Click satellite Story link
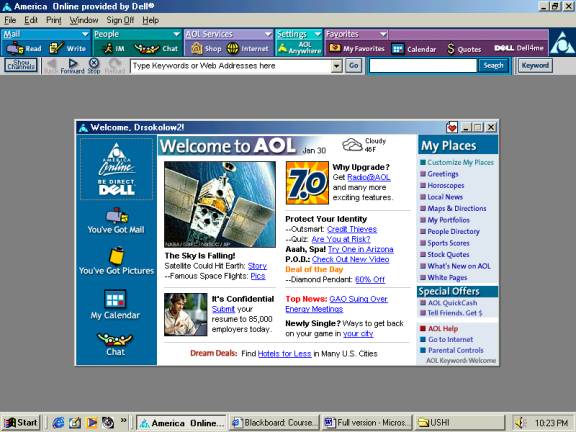Screen dimensions: 576x432 [x=257, y=266]
